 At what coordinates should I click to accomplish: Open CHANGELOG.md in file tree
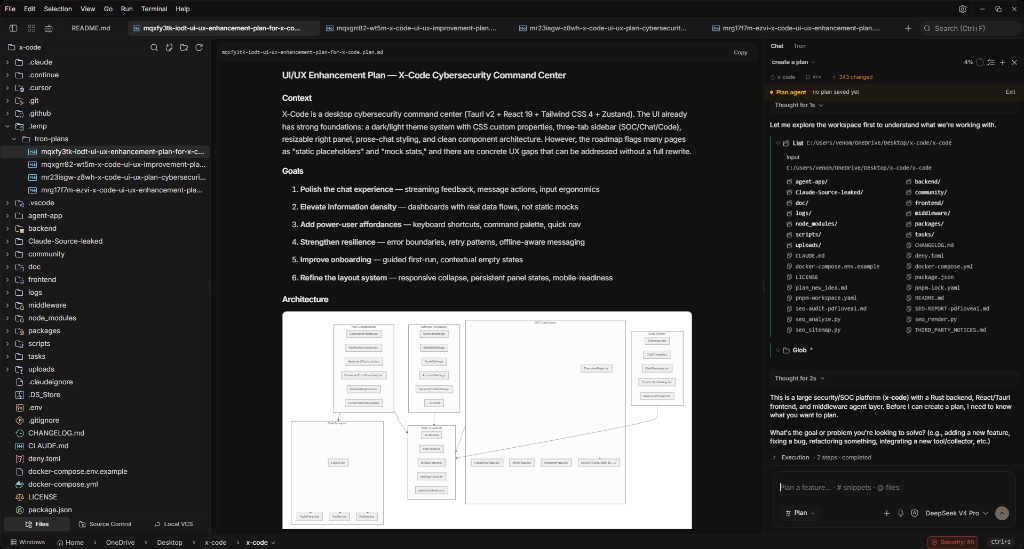click(x=56, y=433)
